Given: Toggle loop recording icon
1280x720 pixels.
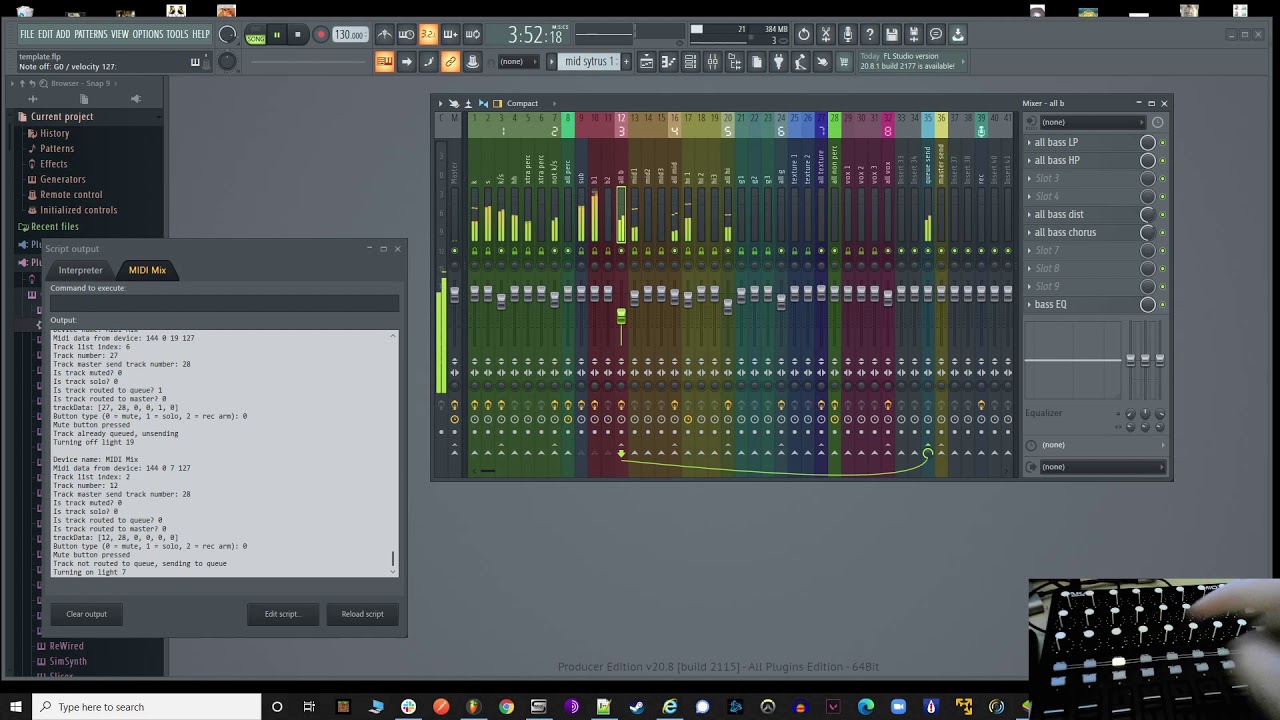Looking at the screenshot, I should (472, 35).
